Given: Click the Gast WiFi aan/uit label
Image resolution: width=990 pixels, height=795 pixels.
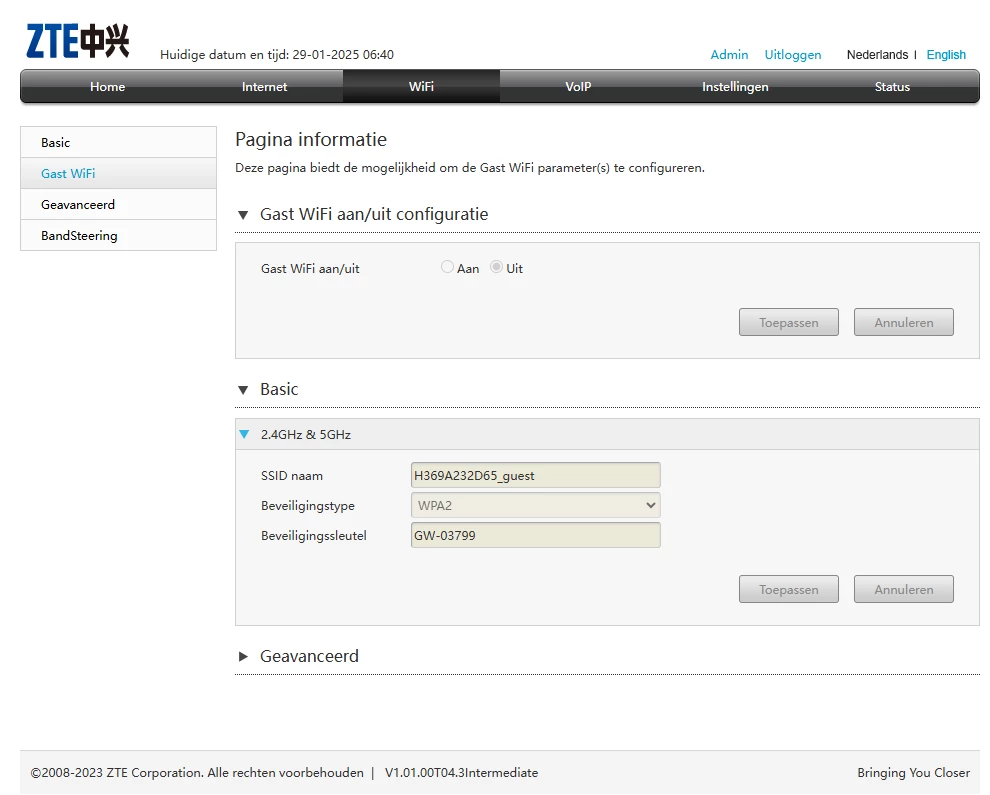Looking at the screenshot, I should [310, 269].
